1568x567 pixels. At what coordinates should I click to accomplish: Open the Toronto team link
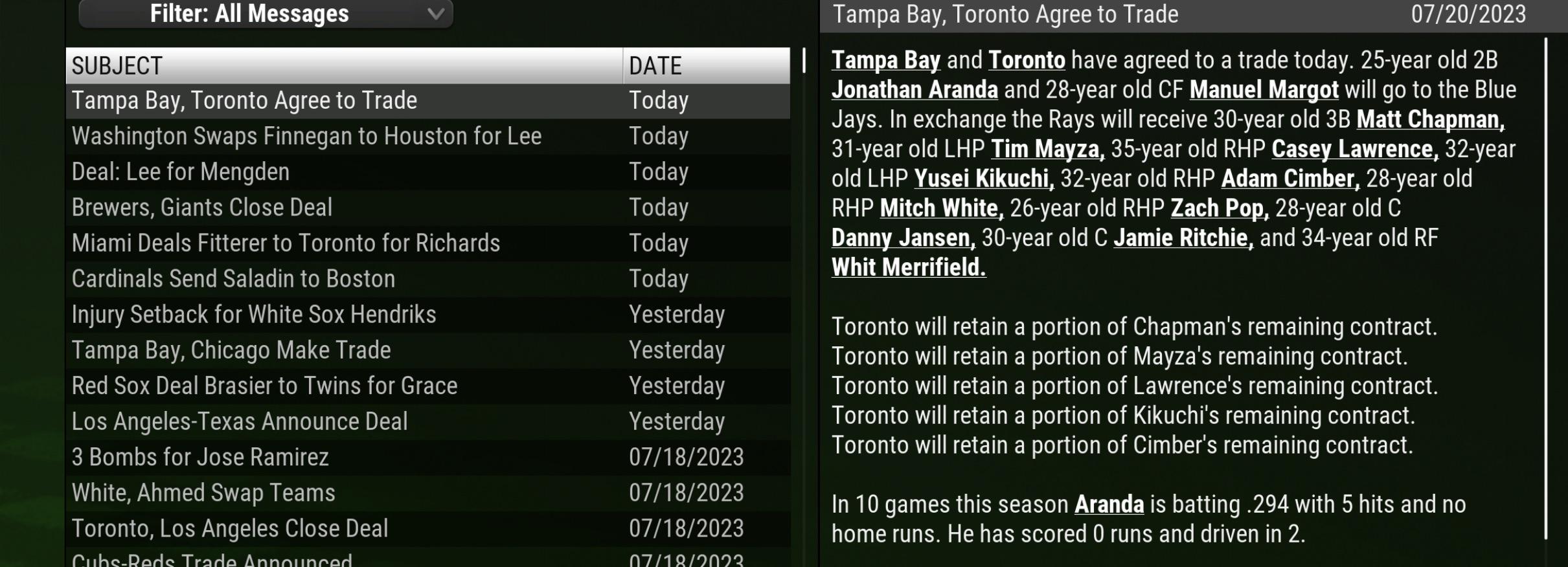(x=1027, y=60)
